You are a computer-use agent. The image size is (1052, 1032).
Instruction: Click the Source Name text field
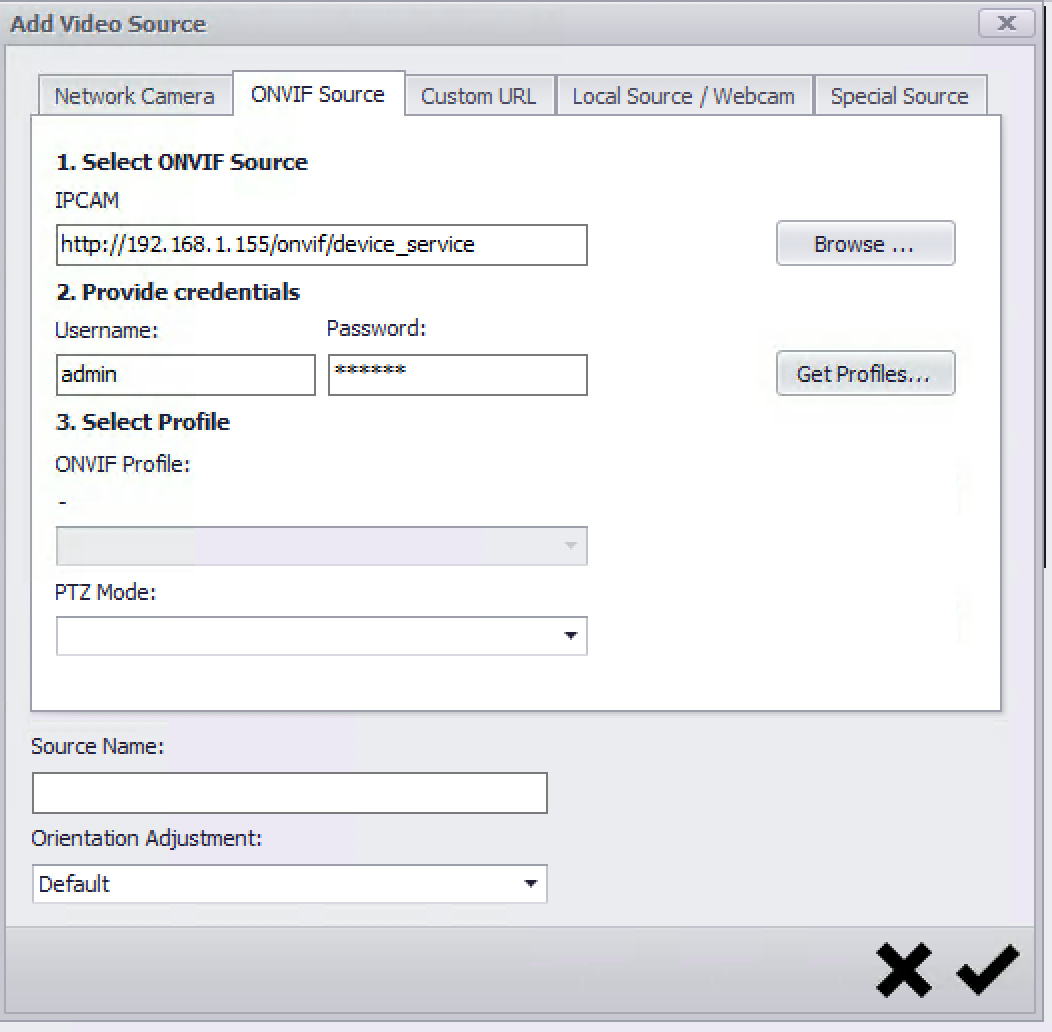click(x=290, y=793)
